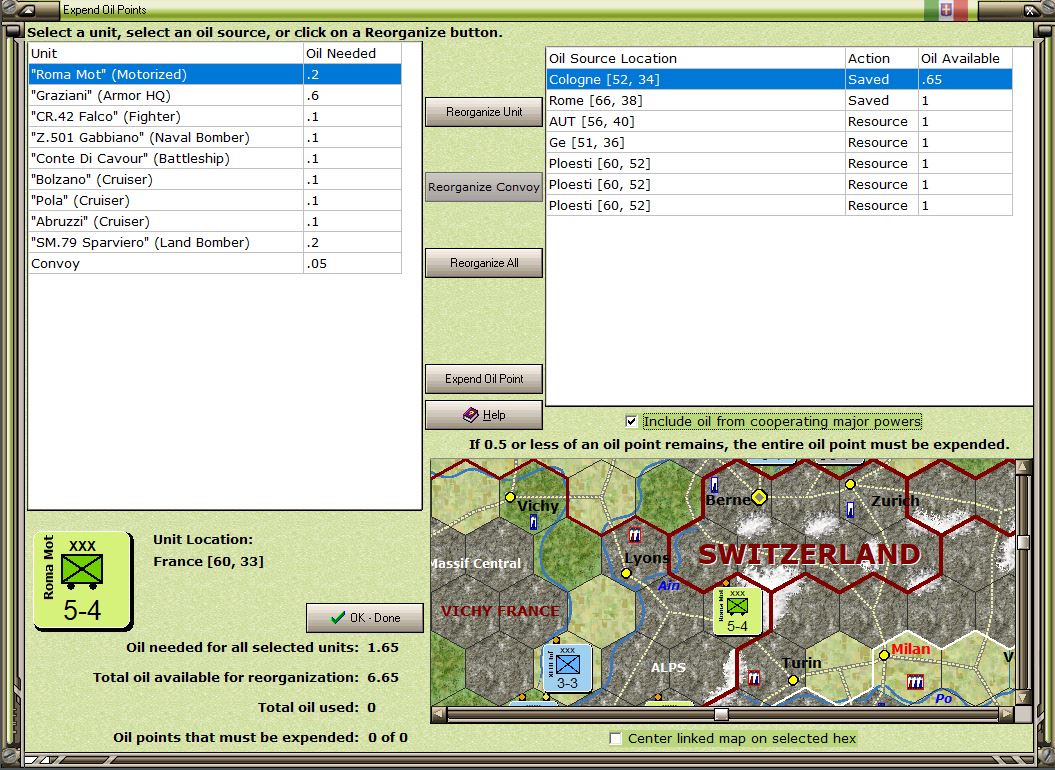This screenshot has width=1055, height=770.
Task: Click the map scroll down arrow
Action: point(1023,698)
